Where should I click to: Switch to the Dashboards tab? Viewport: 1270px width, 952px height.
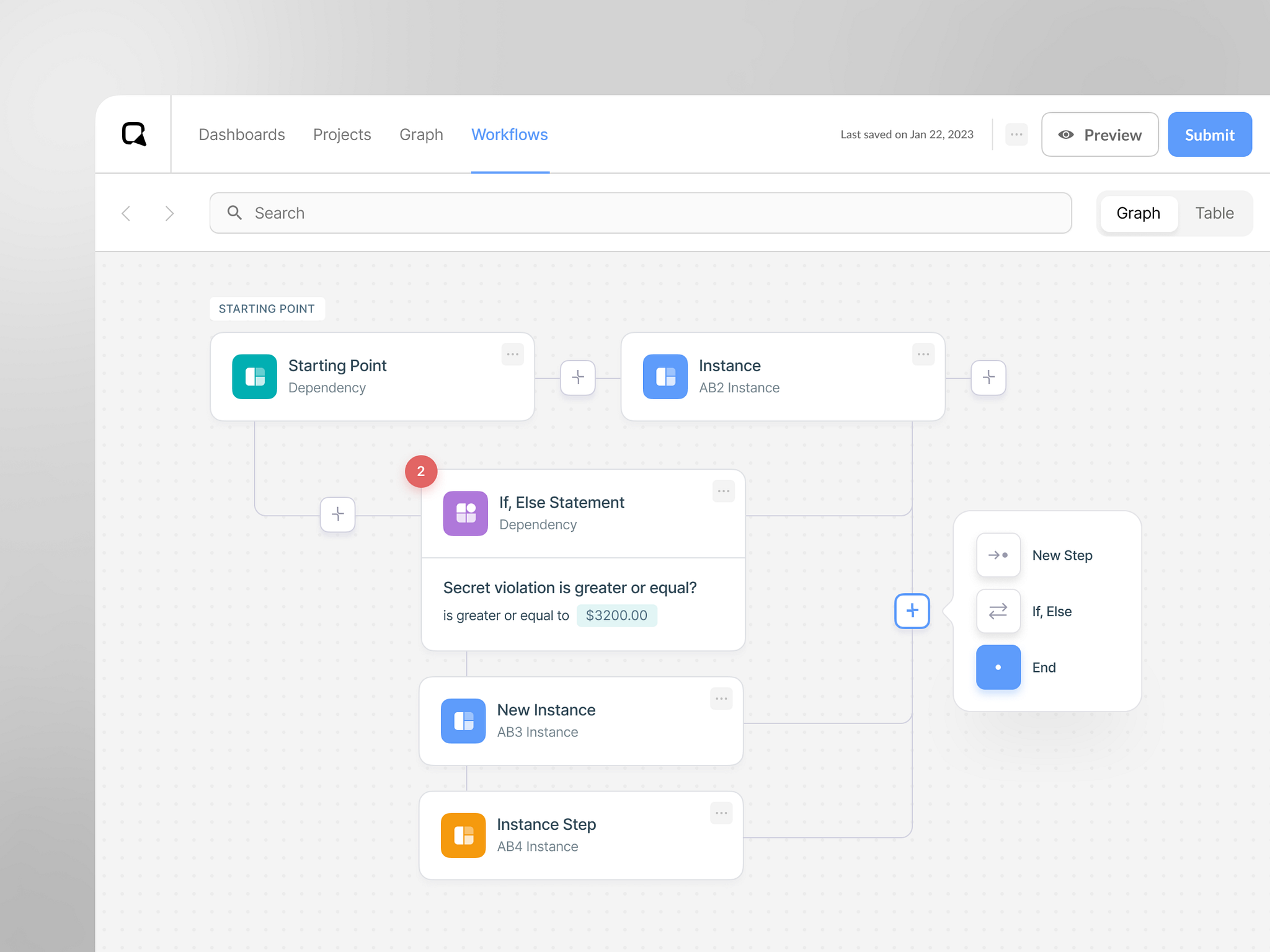coord(241,134)
